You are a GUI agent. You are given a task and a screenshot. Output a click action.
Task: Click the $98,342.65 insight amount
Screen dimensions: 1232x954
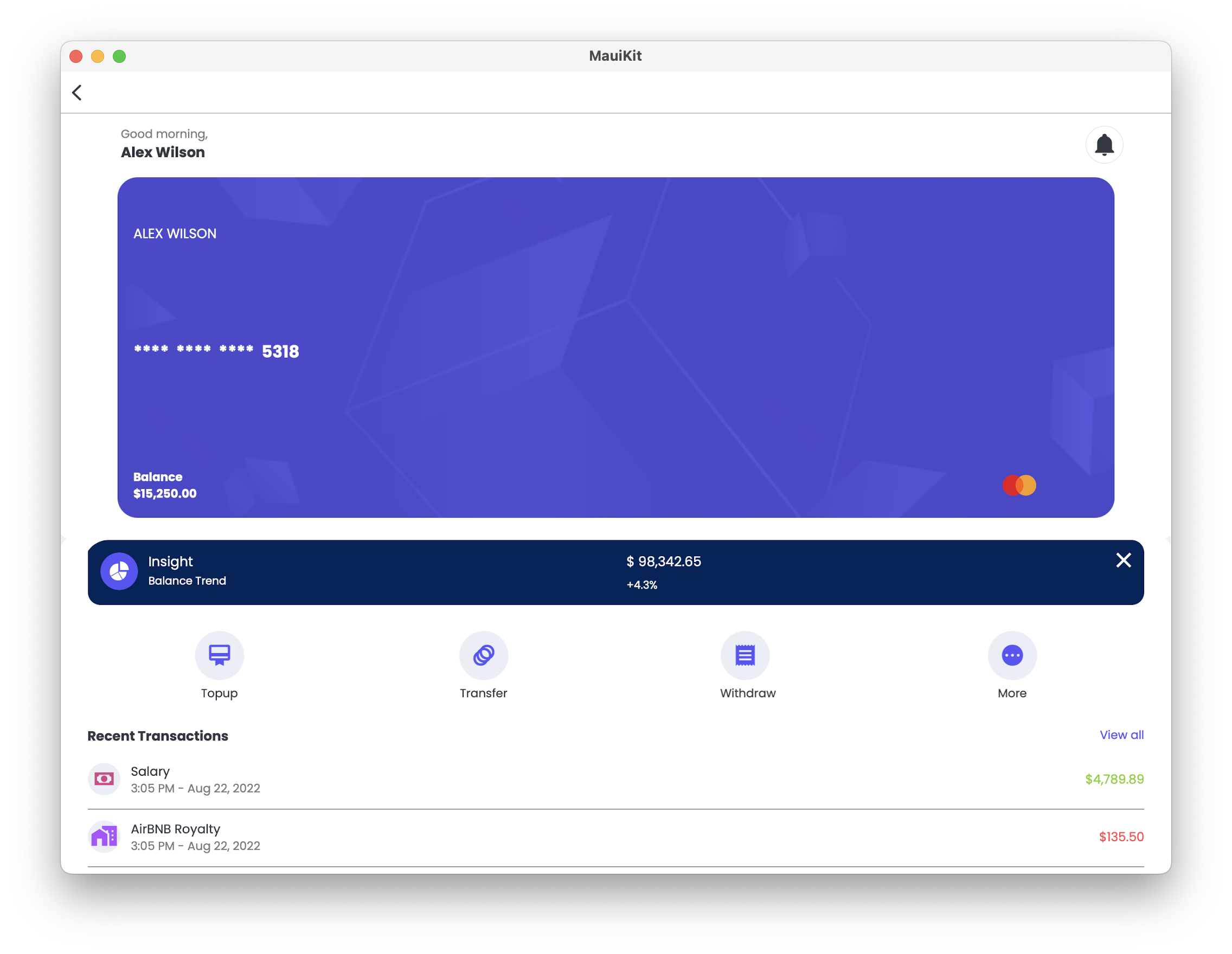663,562
